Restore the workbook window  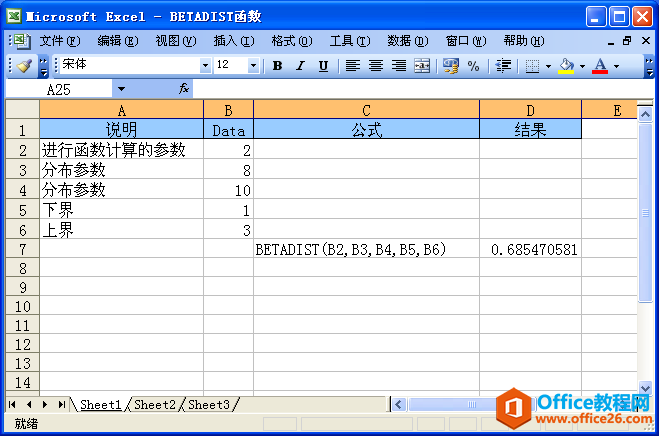(x=627, y=41)
